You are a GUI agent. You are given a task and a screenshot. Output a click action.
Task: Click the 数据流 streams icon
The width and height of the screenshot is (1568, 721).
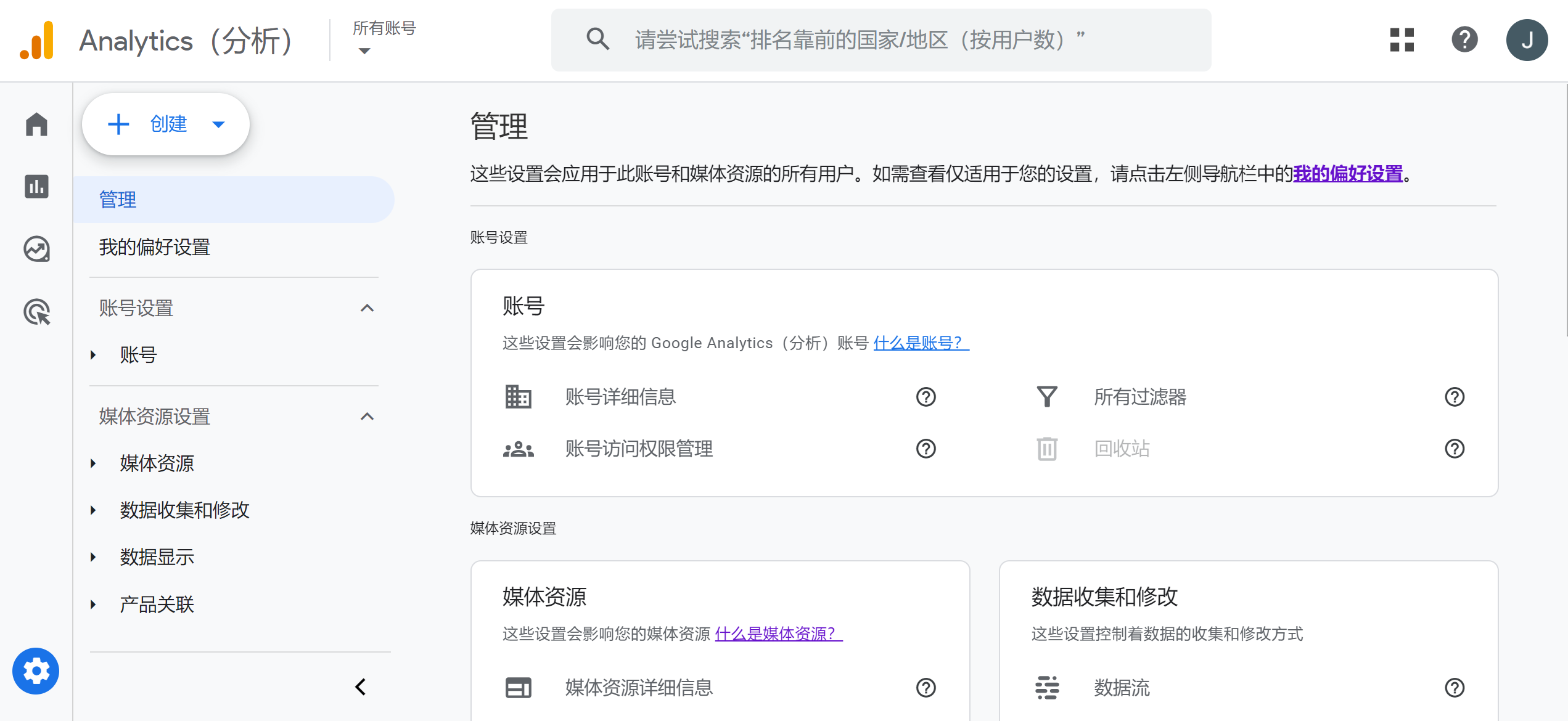click(1047, 688)
